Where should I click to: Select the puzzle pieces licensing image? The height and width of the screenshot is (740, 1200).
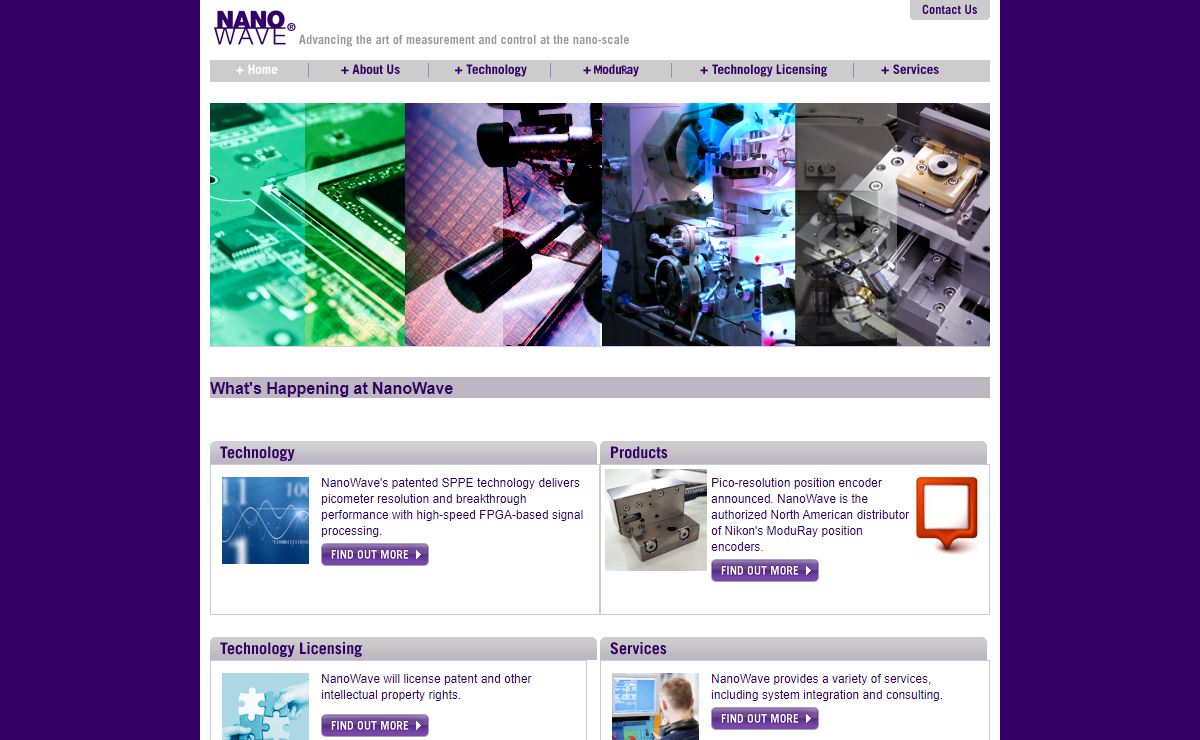point(265,706)
